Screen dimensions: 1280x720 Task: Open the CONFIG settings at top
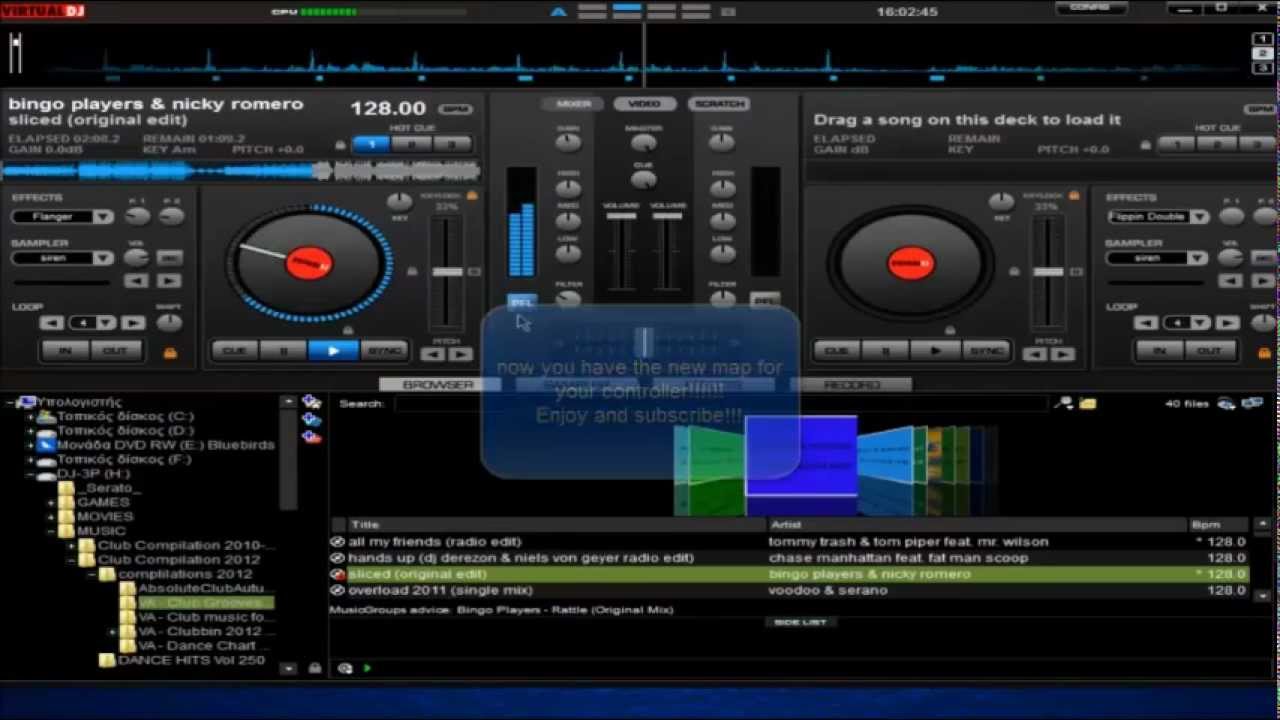click(1089, 8)
